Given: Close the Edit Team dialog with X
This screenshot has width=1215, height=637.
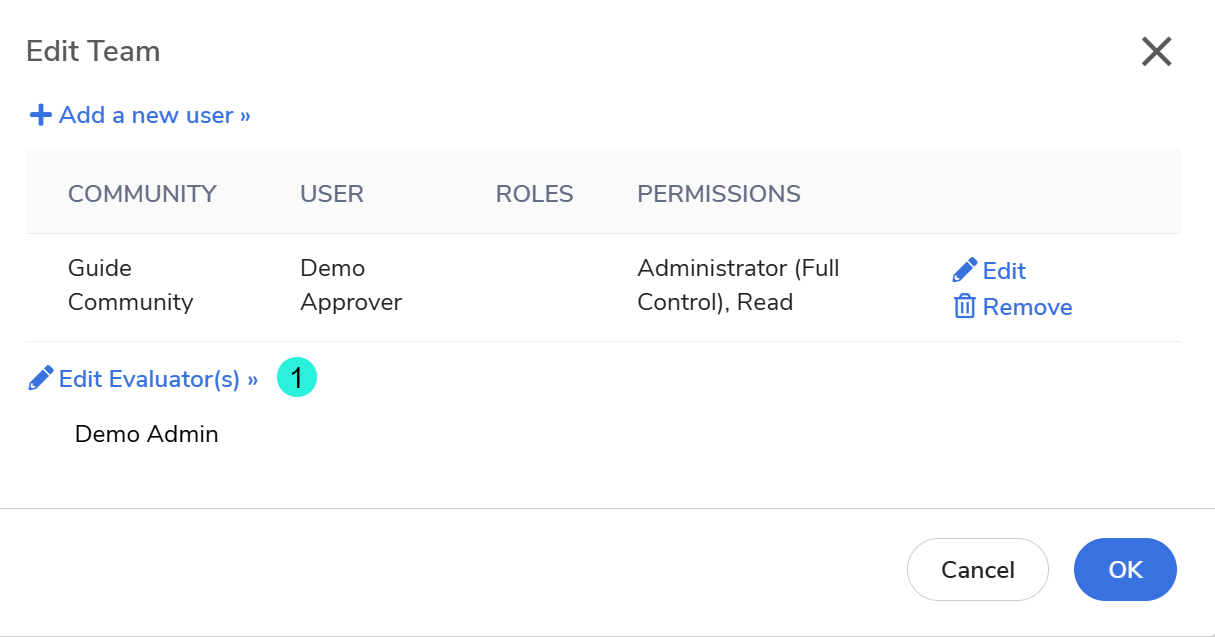Looking at the screenshot, I should [x=1156, y=52].
